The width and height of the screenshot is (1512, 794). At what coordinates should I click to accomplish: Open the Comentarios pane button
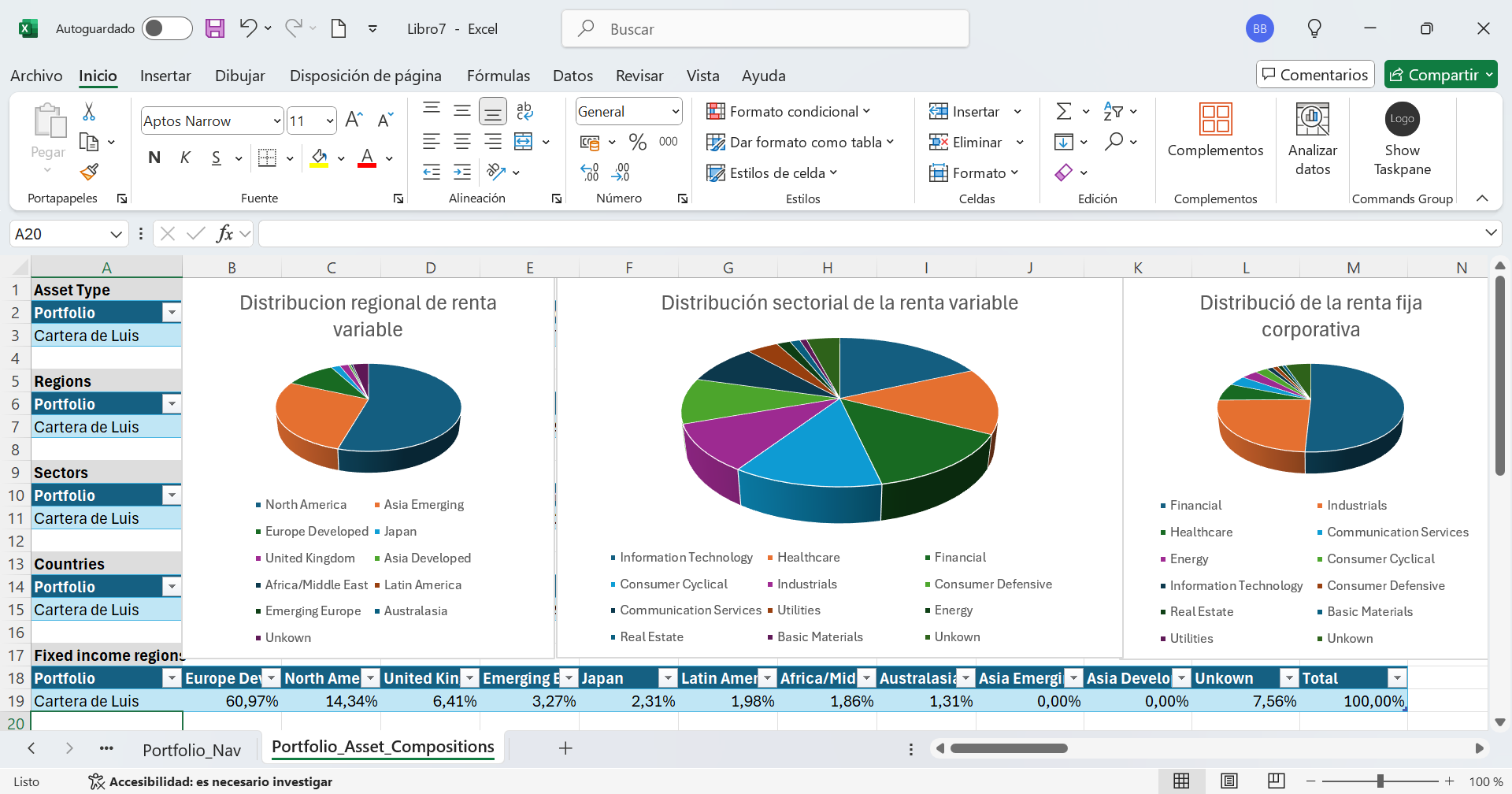[x=1314, y=75]
